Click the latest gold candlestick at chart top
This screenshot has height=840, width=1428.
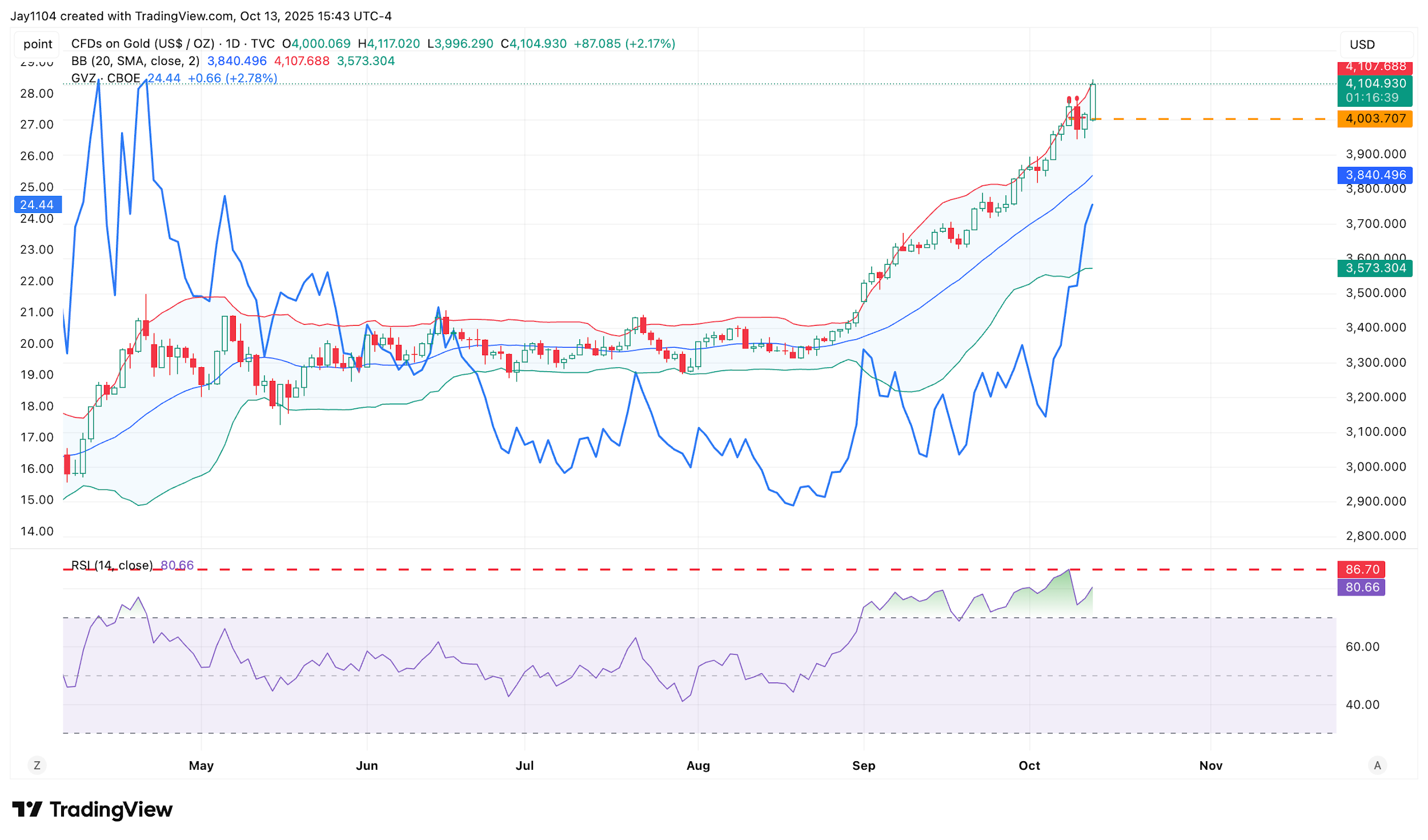click(1093, 102)
